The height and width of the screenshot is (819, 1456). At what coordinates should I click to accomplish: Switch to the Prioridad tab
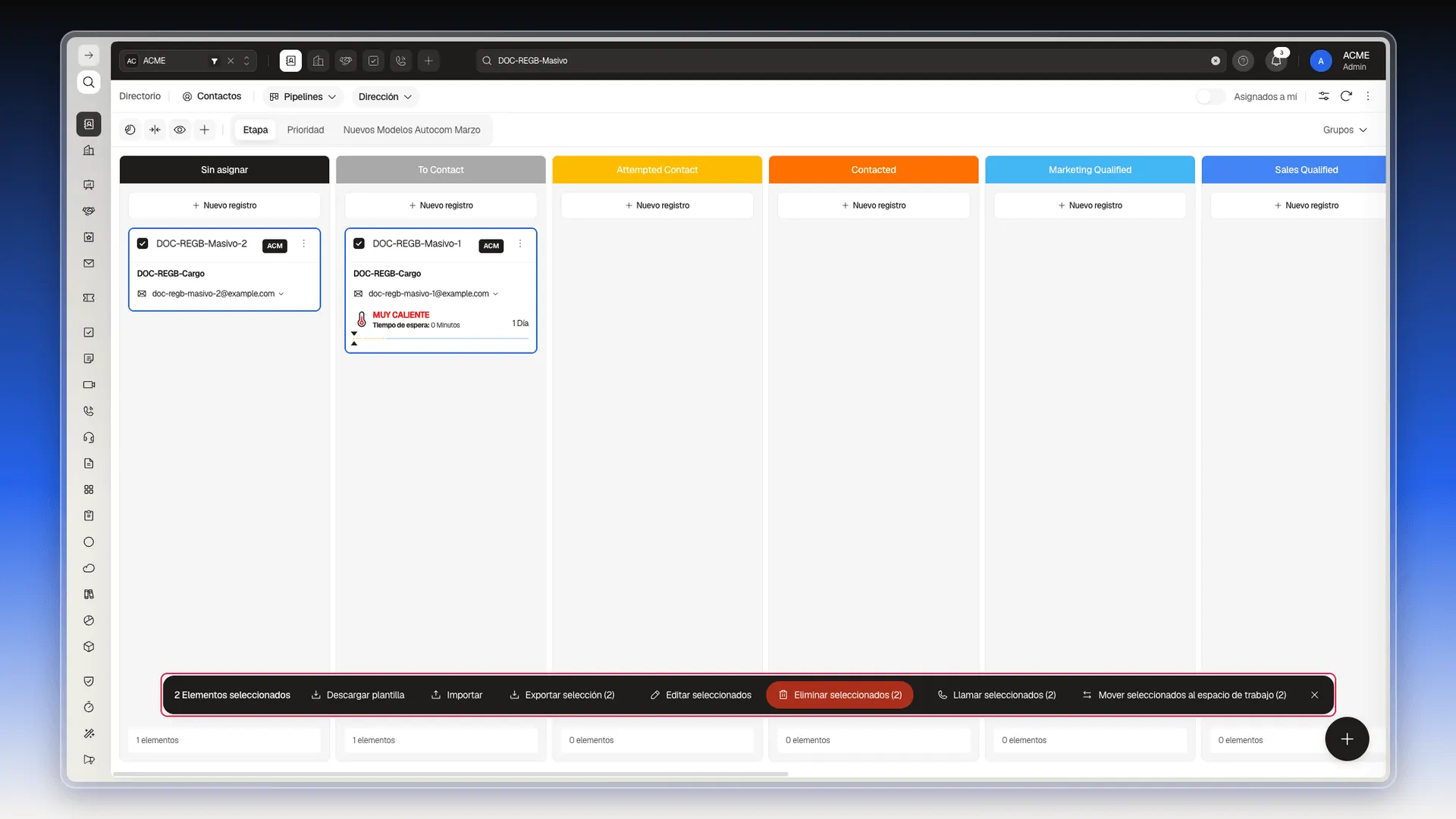305,130
